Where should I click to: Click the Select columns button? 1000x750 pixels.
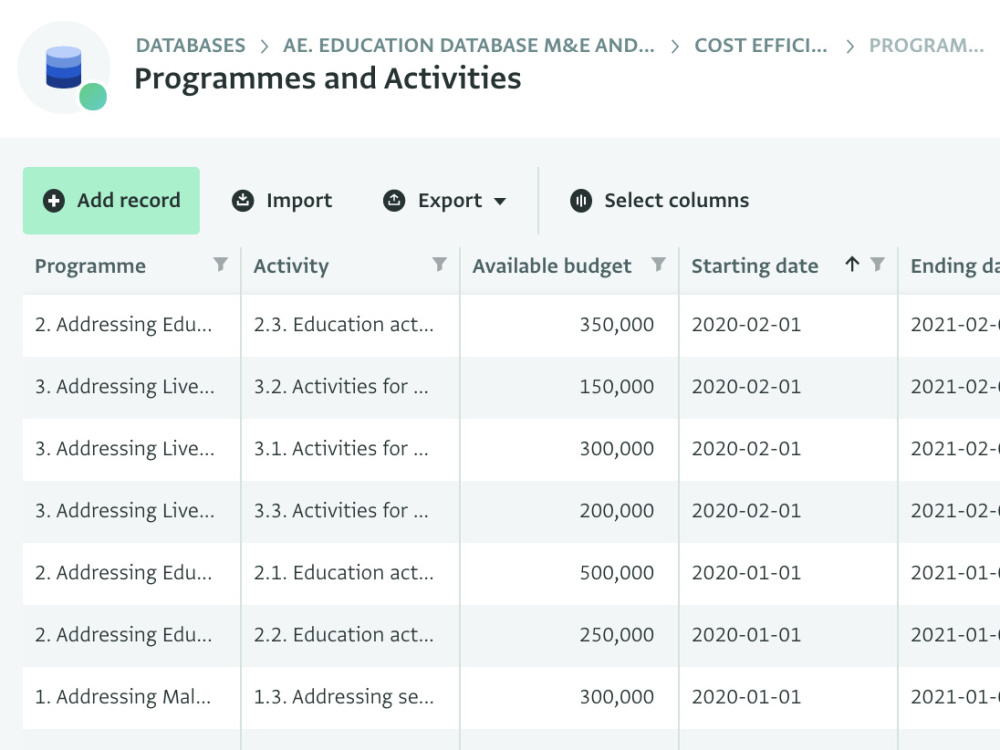point(659,200)
